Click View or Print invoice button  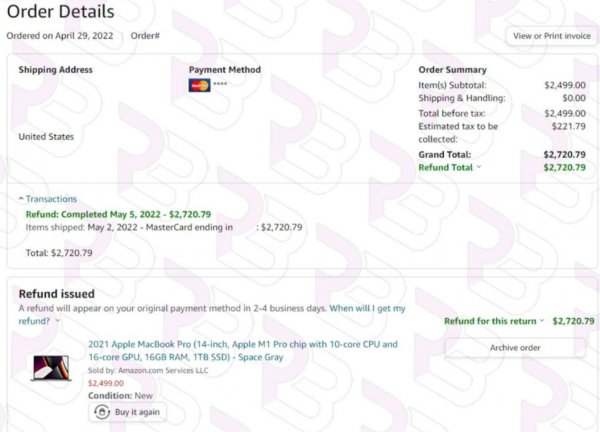click(551, 36)
